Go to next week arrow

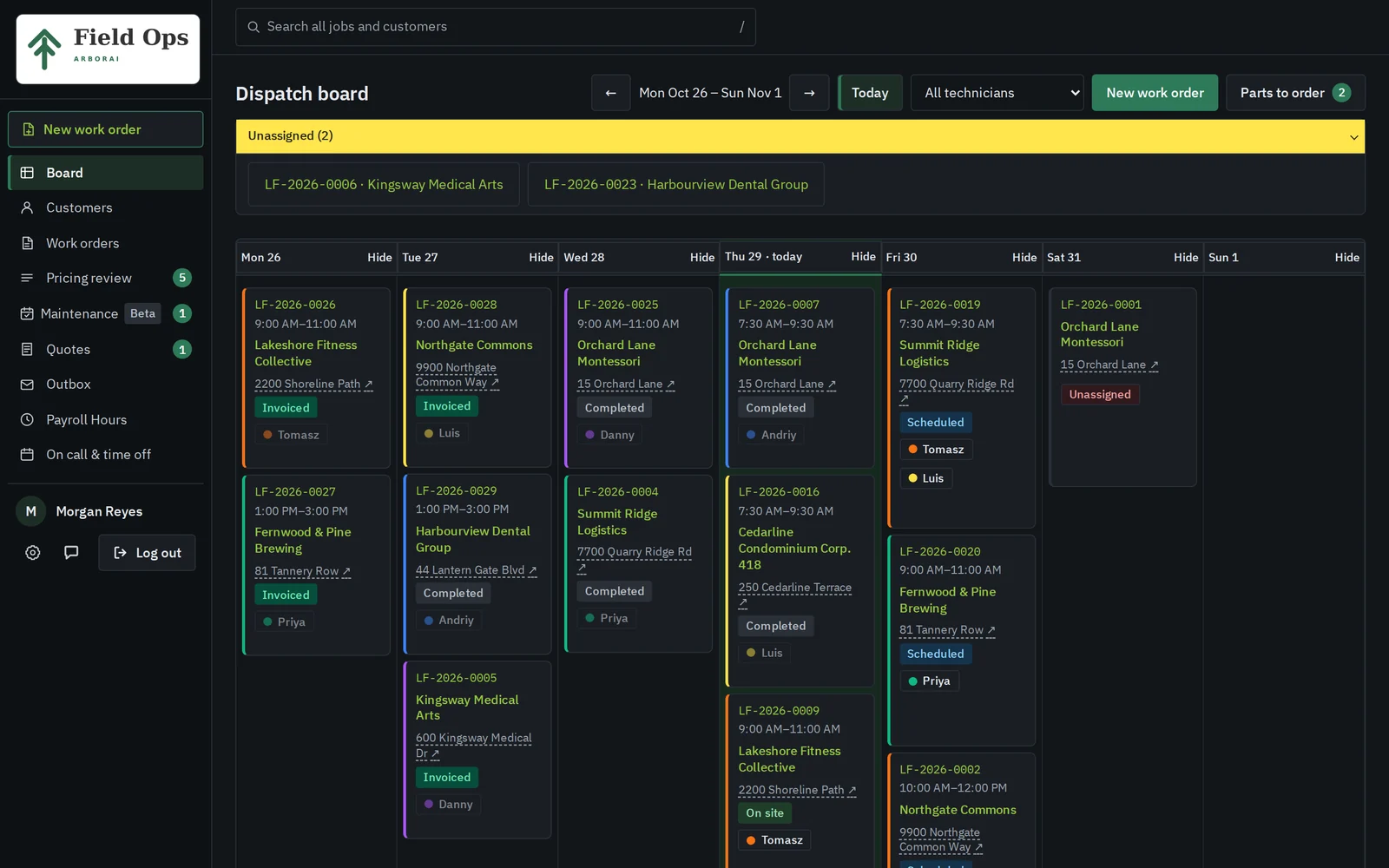pyautogui.click(x=809, y=93)
